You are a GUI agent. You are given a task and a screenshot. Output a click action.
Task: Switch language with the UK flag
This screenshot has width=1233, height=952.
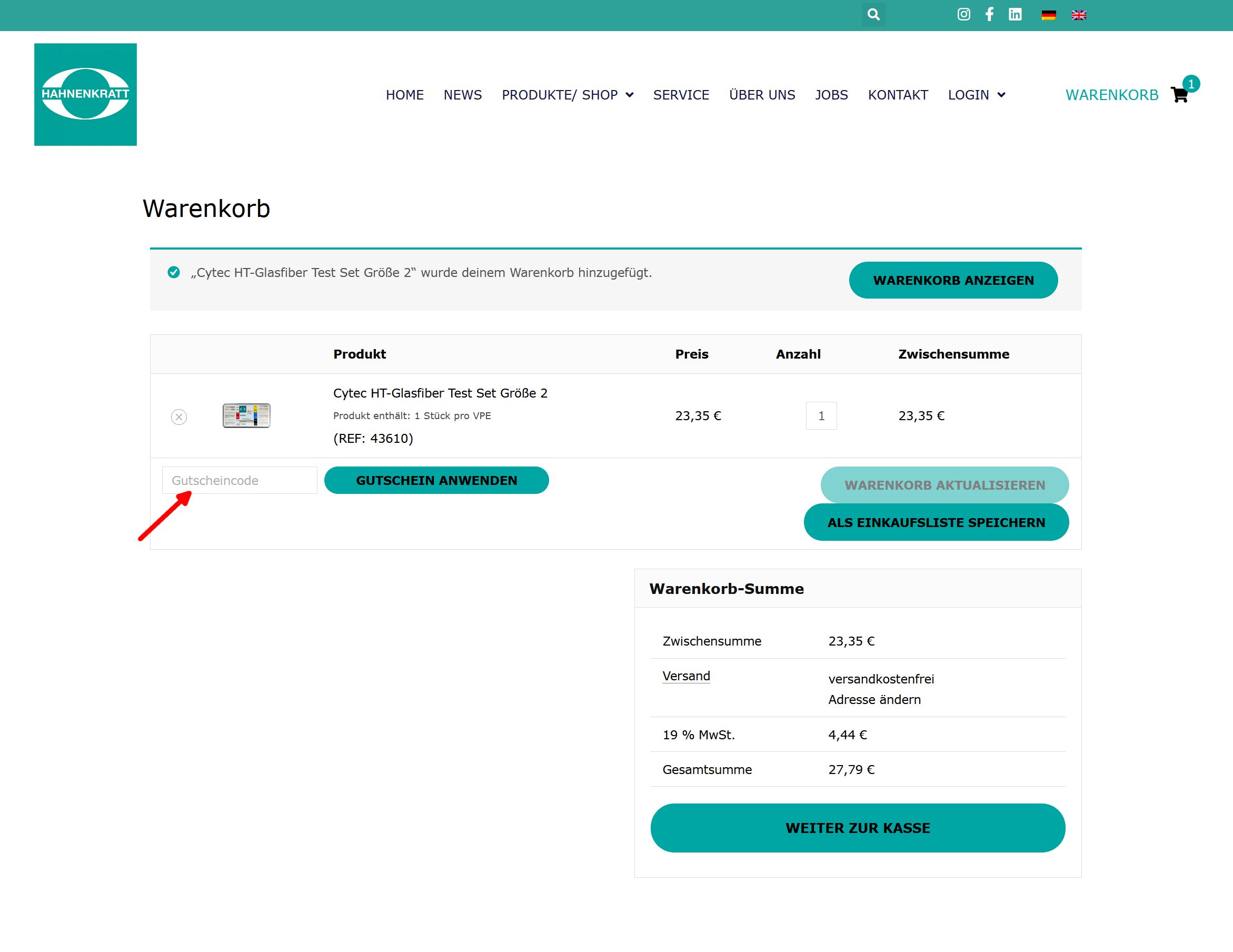[1078, 15]
